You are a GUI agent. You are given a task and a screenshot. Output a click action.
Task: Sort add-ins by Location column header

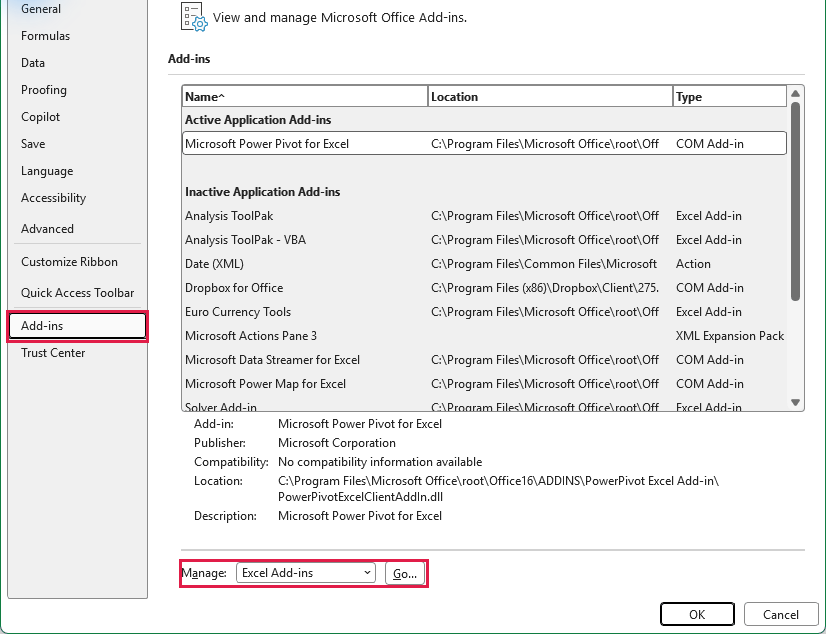550,96
